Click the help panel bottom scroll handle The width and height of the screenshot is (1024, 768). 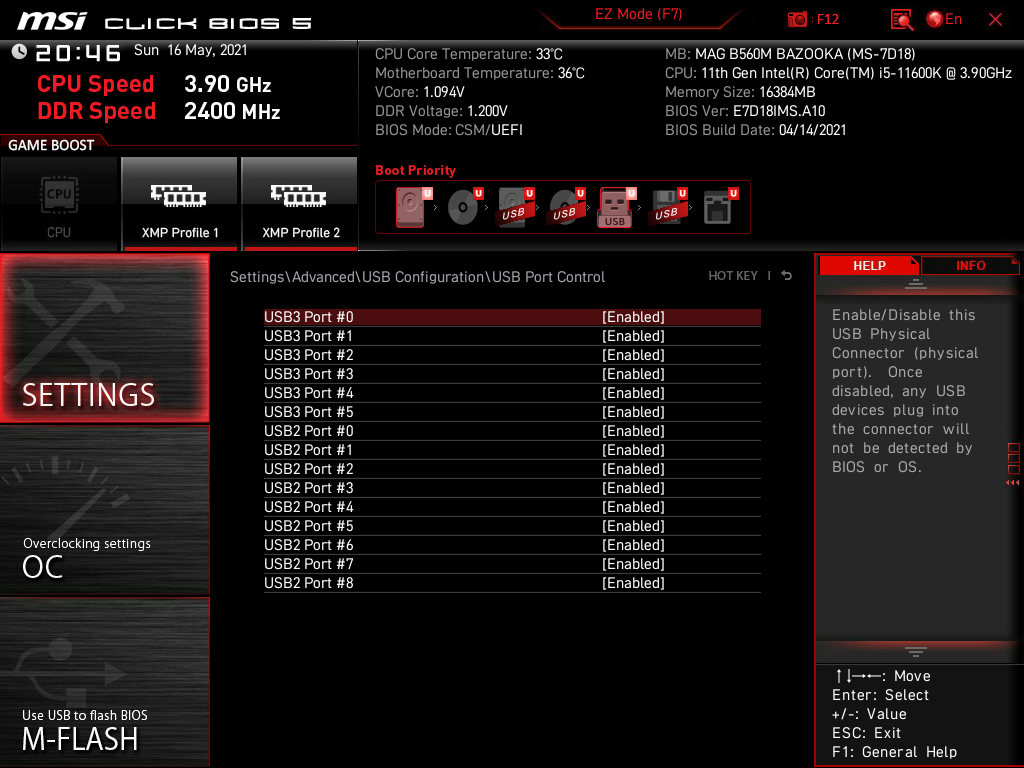click(x=916, y=652)
